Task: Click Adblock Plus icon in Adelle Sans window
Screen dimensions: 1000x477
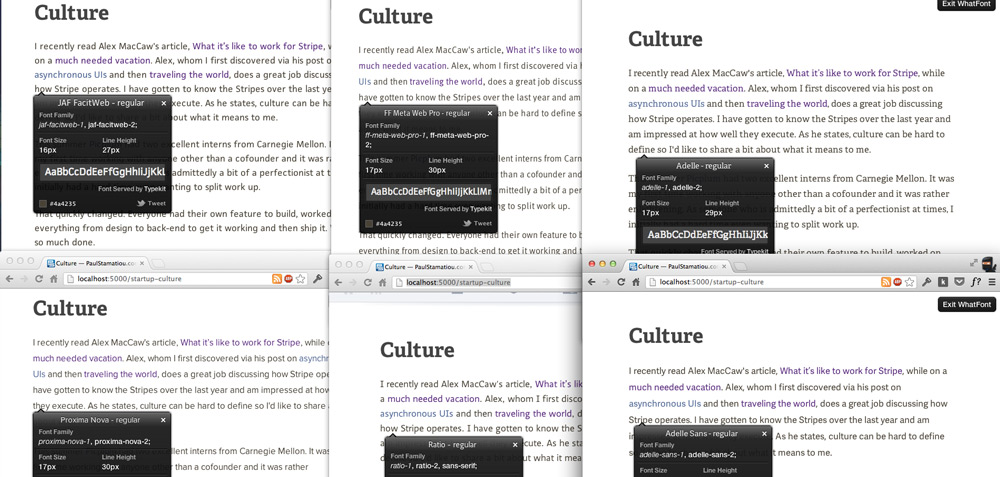Action: [897, 281]
